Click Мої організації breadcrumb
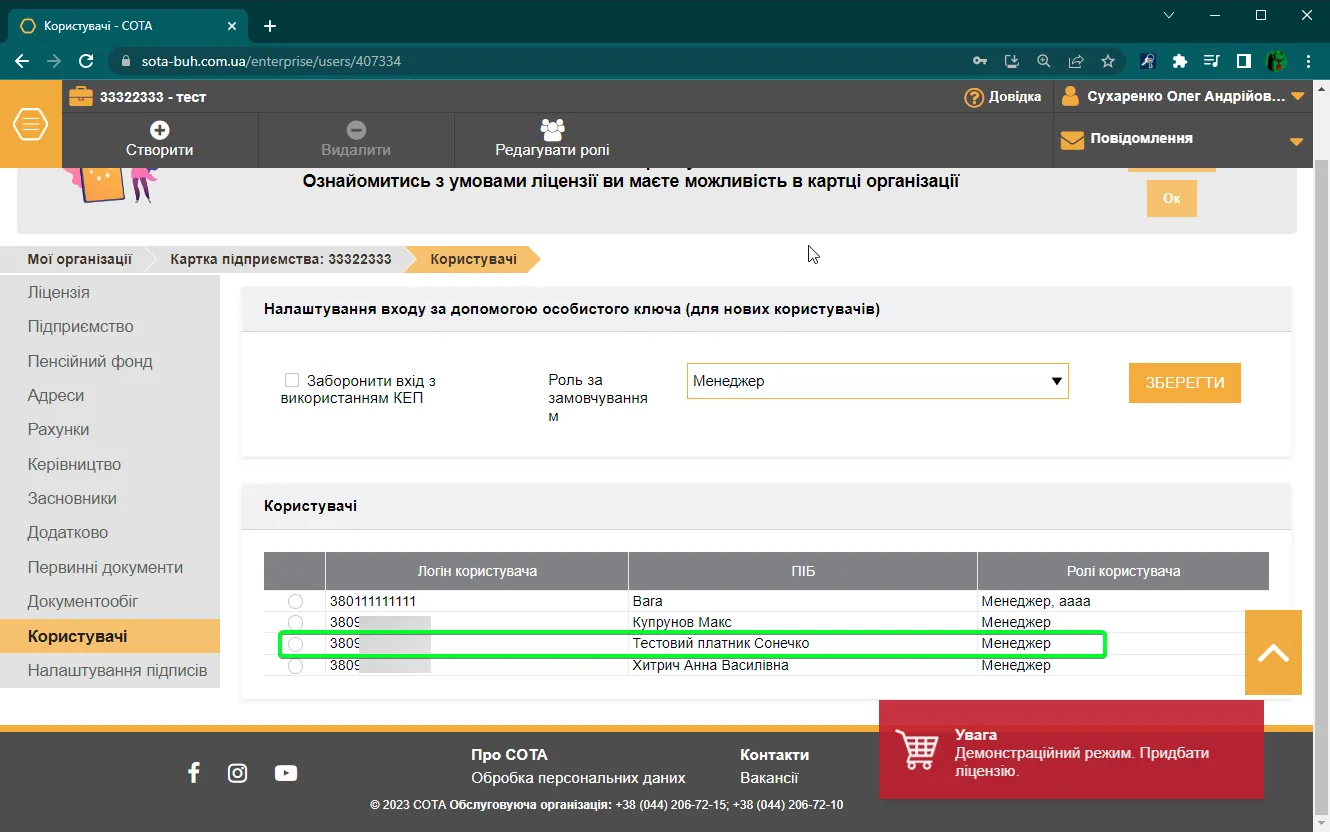This screenshot has height=832, width=1330. pyautogui.click(x=79, y=259)
